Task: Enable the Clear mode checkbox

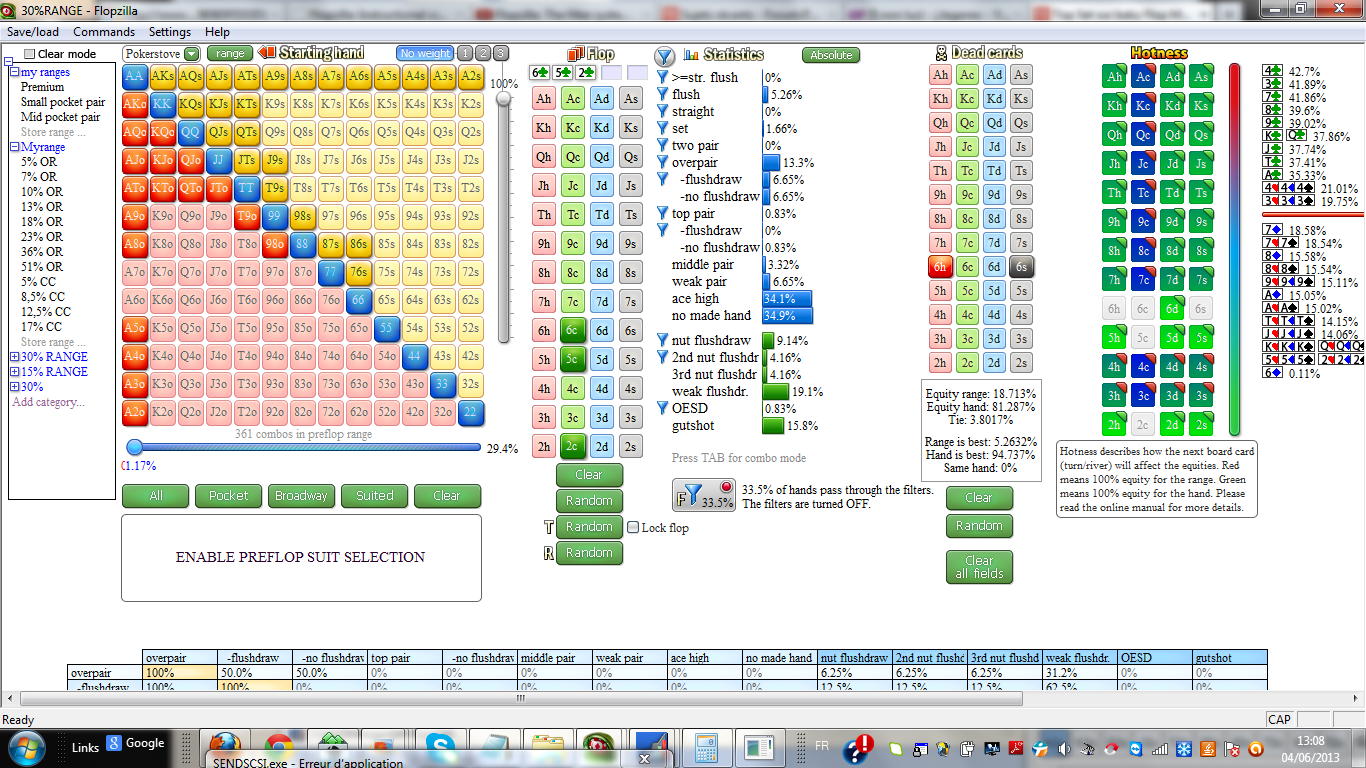Action: 30,54
